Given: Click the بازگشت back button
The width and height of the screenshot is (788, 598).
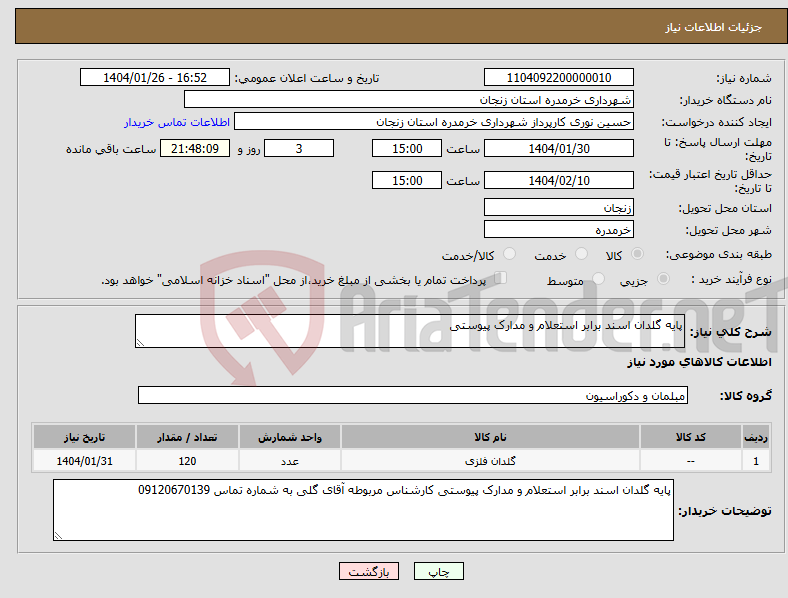Looking at the screenshot, I should click(x=369, y=571).
